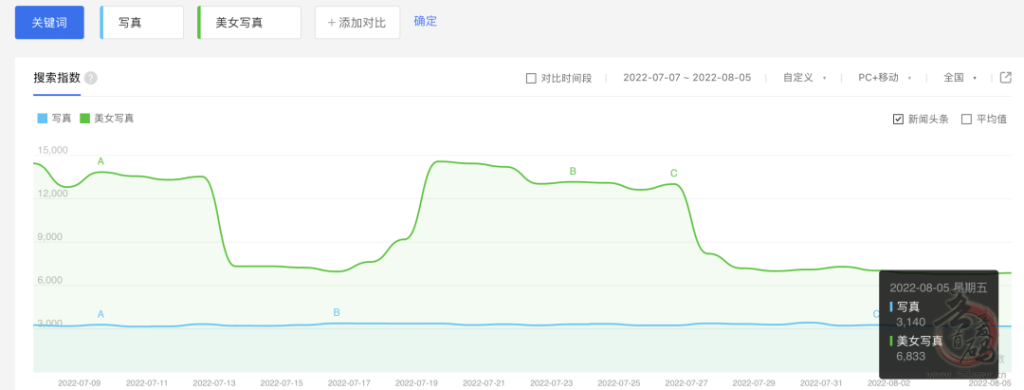Click green news marker C on chart
The height and width of the screenshot is (390, 1024).
[x=674, y=173]
